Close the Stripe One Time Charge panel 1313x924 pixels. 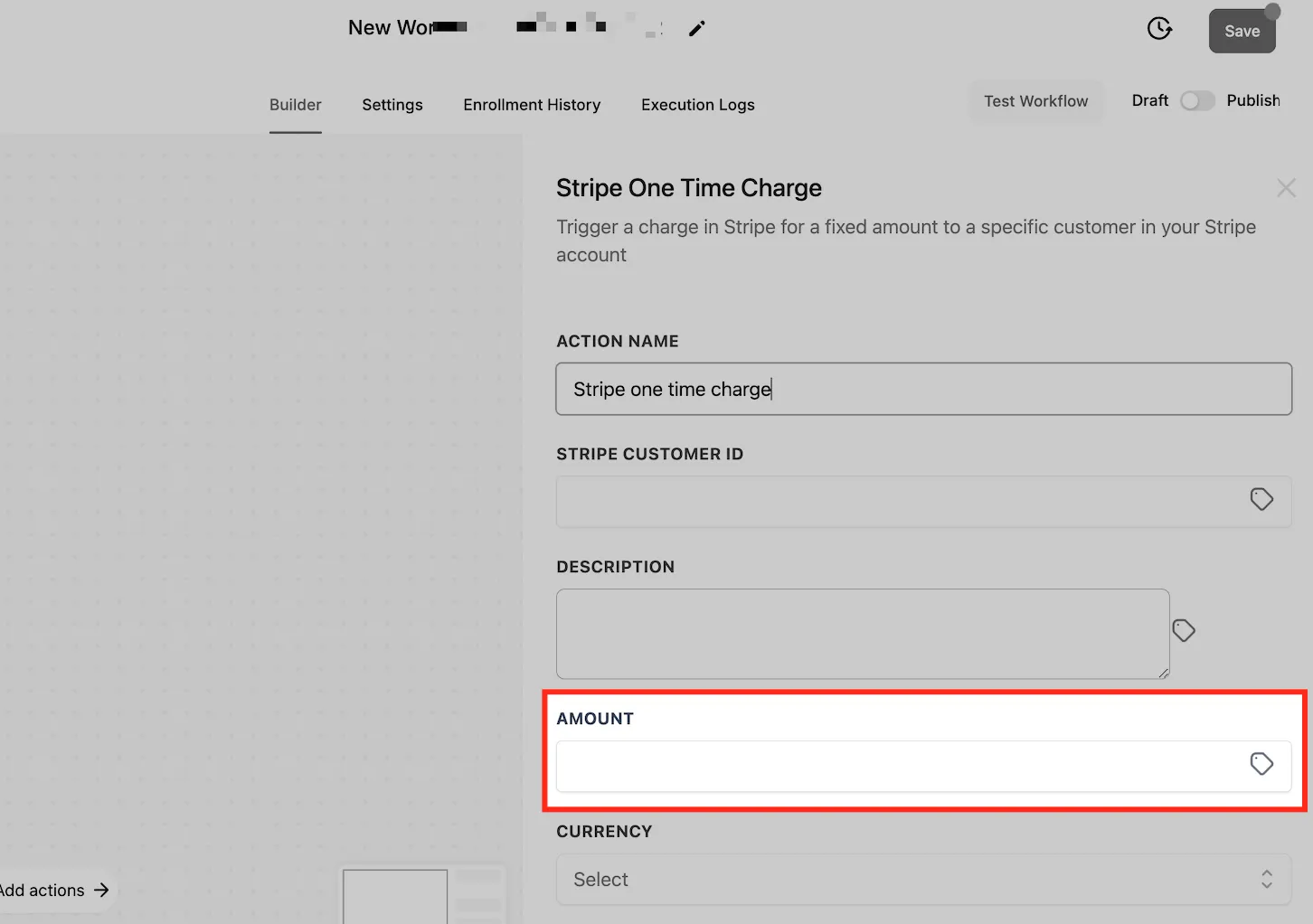[x=1286, y=187]
